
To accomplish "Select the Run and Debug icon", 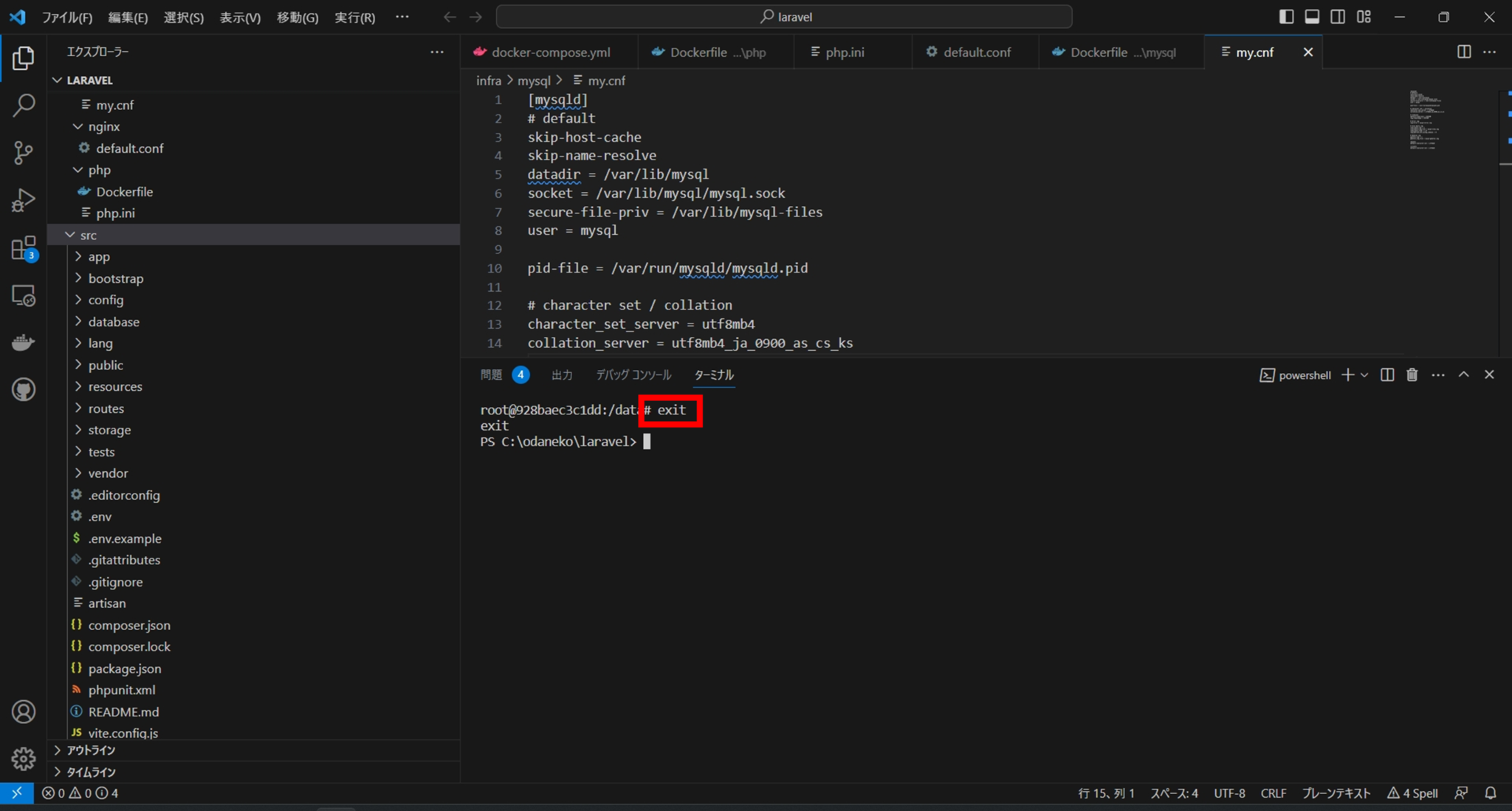I will coord(23,199).
